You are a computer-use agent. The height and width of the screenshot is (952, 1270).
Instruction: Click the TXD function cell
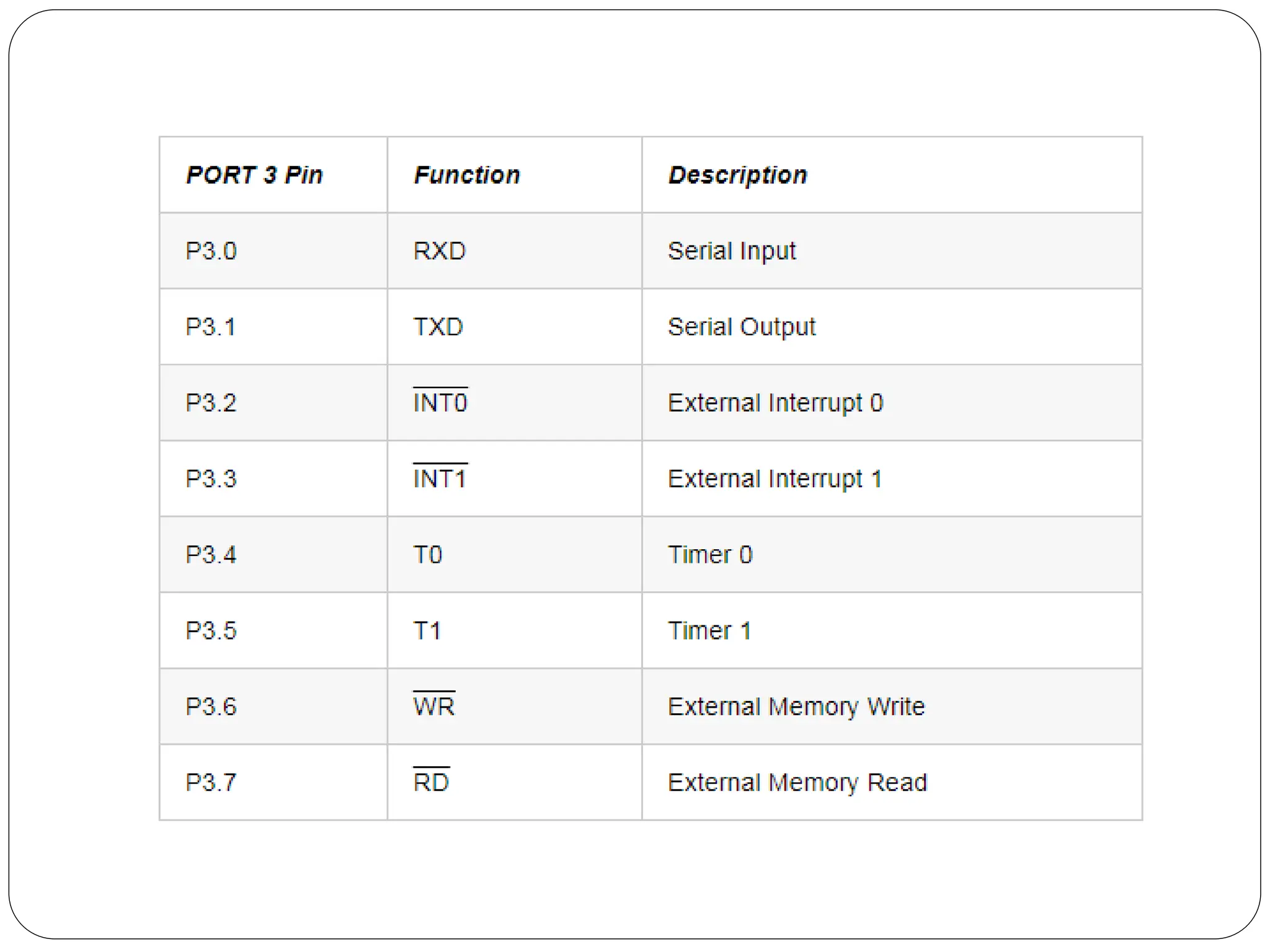(x=438, y=327)
